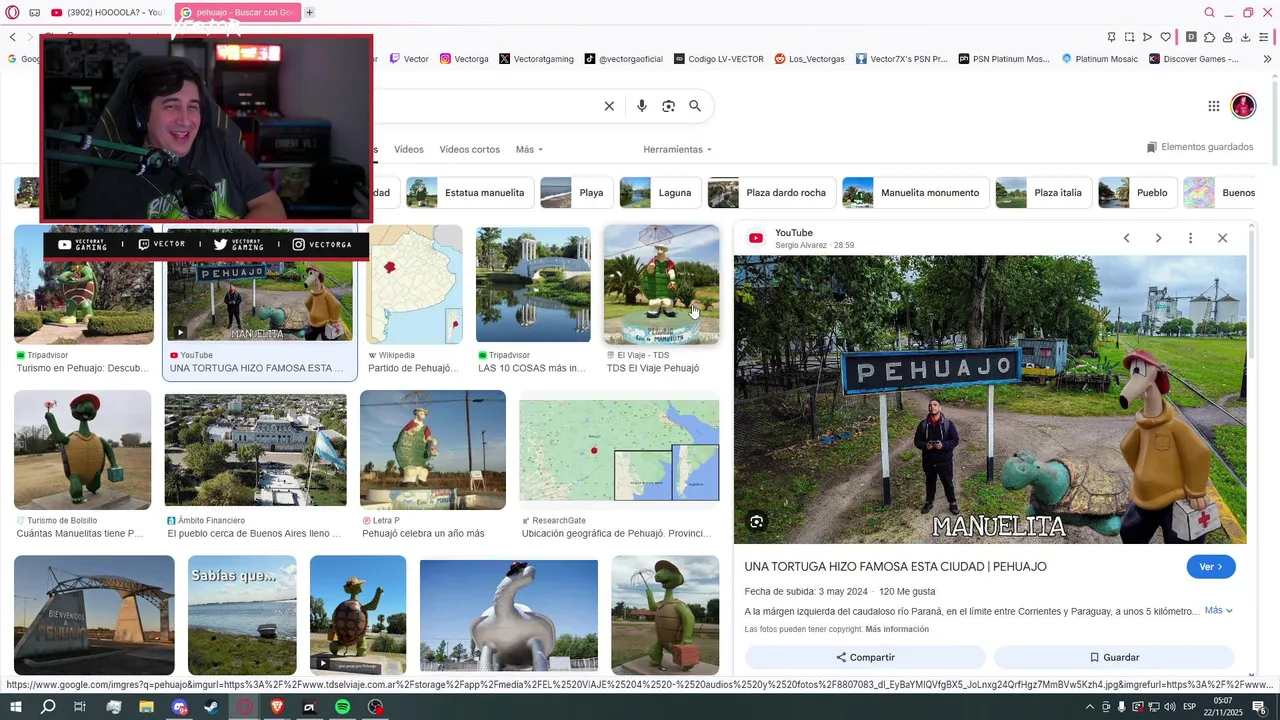Filter by Pueblo chip
This screenshot has height=720, width=1280.
1137,193
